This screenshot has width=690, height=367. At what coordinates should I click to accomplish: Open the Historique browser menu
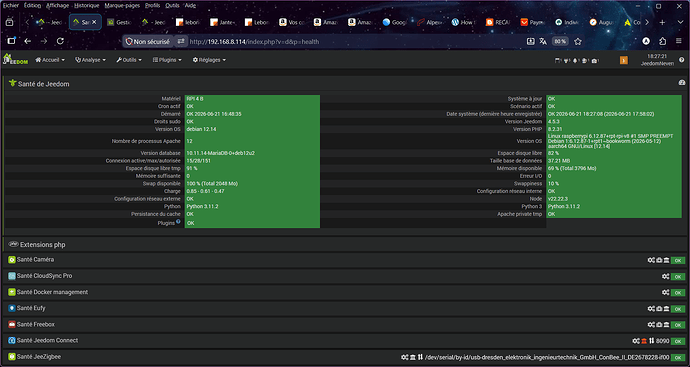87,6
